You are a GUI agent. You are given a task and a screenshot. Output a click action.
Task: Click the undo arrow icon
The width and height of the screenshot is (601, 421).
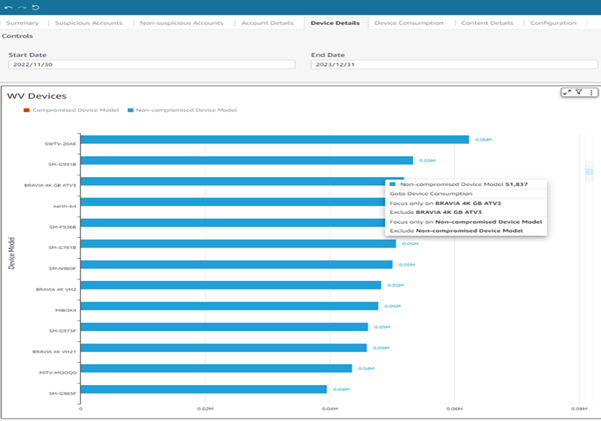[8, 7]
